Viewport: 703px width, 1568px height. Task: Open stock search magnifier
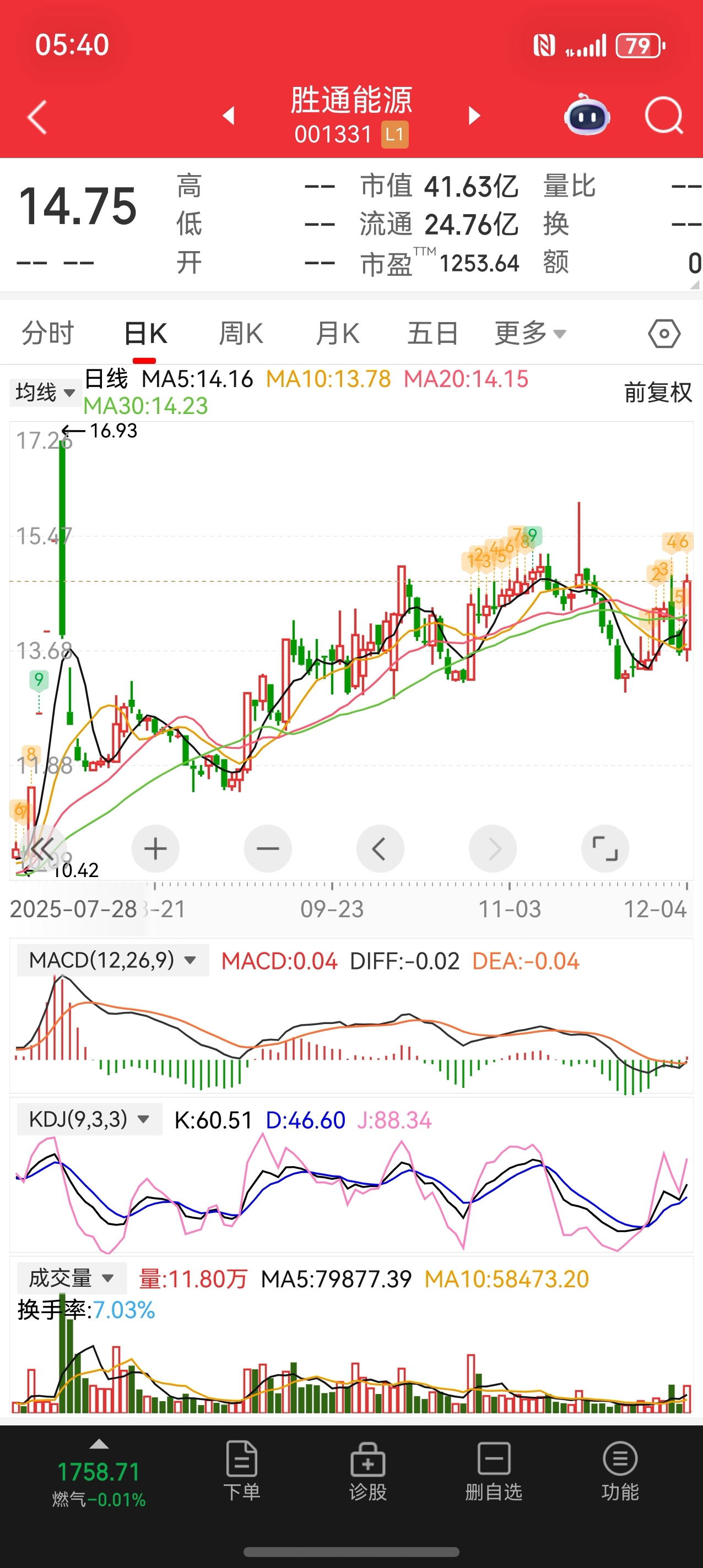pos(663,115)
